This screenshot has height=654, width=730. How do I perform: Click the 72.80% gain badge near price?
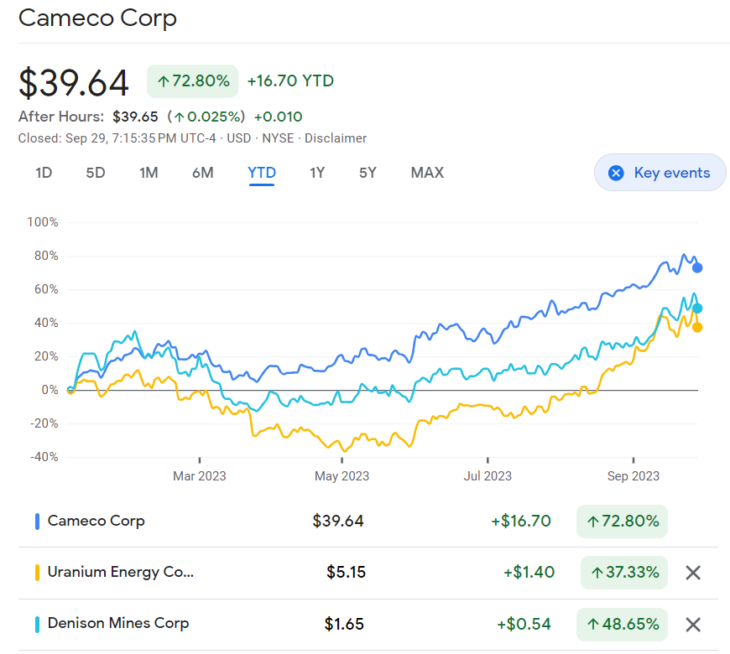(193, 81)
